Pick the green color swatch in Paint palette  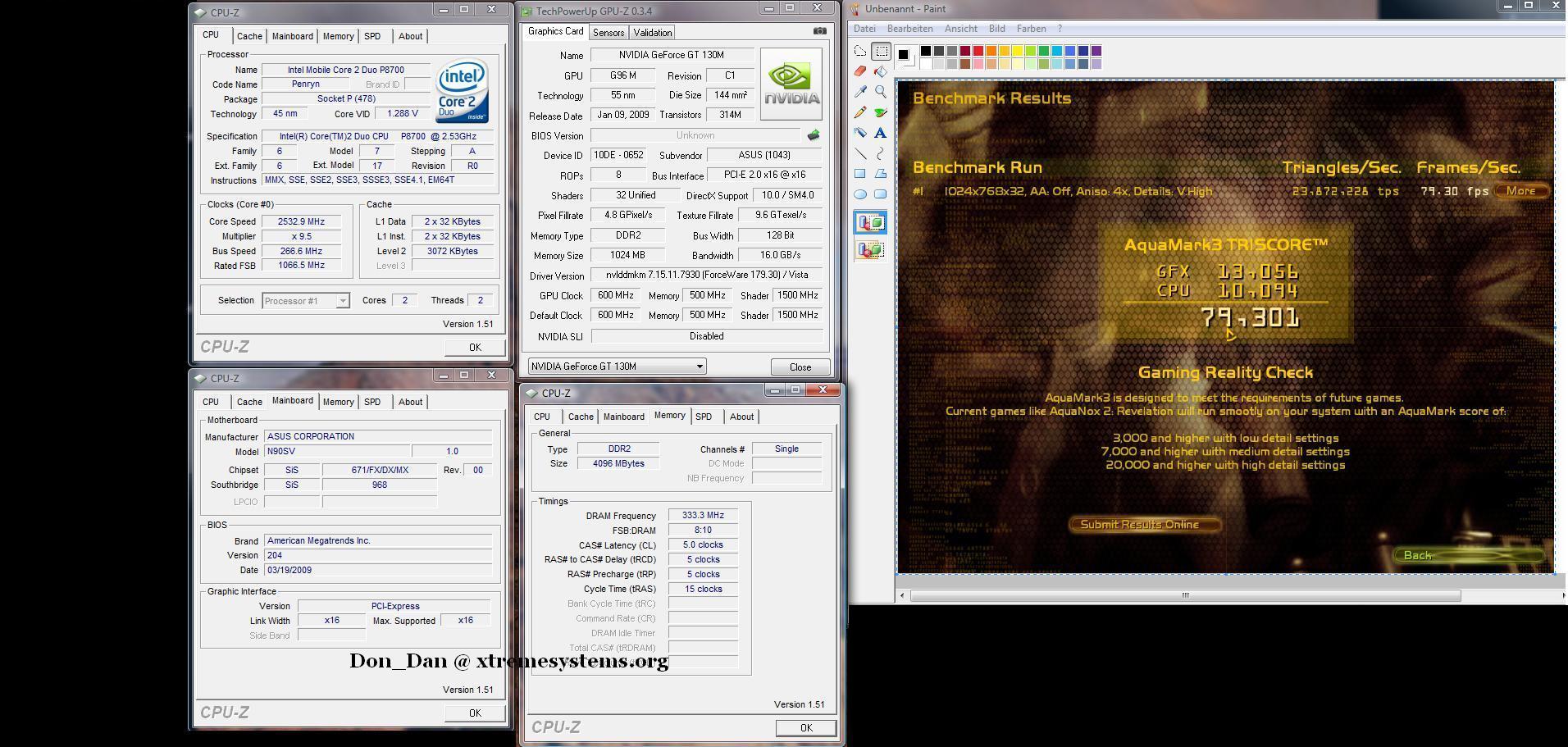click(1043, 51)
